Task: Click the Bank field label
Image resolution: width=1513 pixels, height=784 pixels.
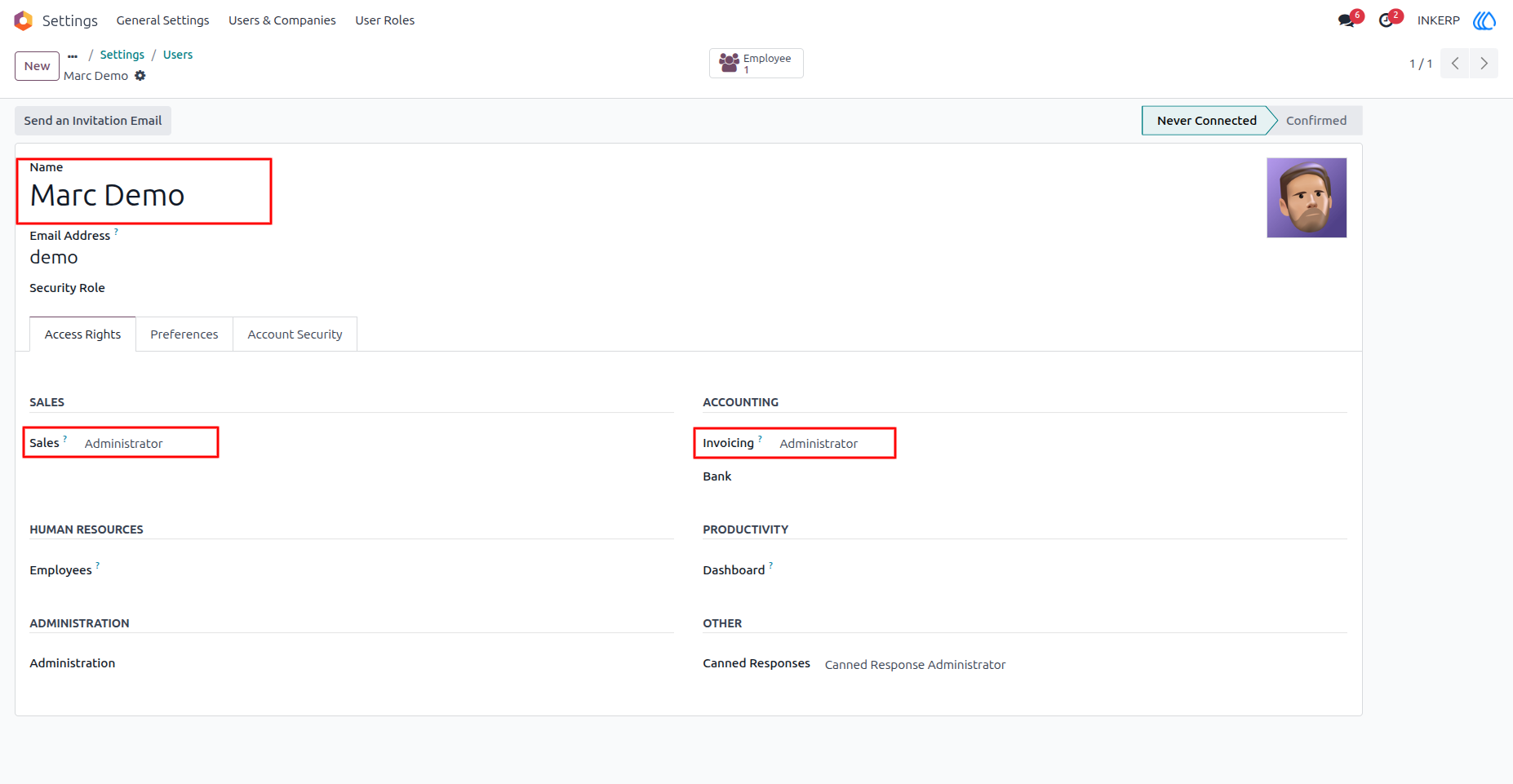Action: [x=717, y=476]
